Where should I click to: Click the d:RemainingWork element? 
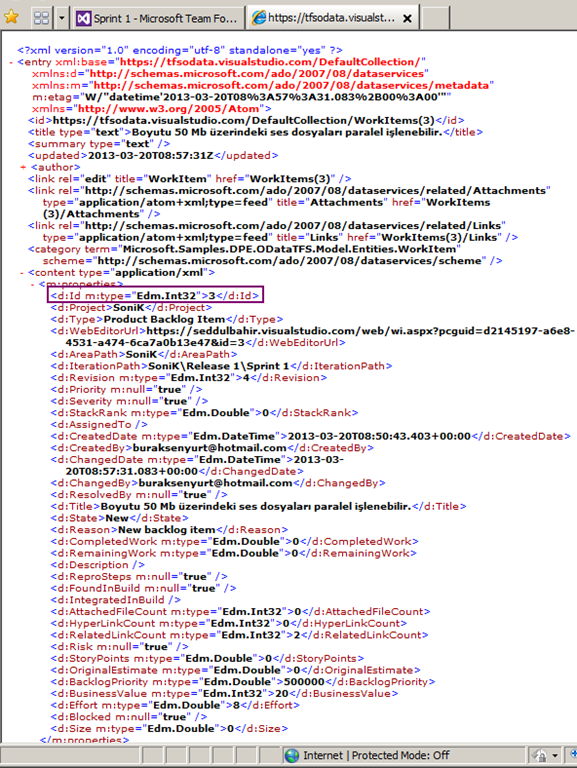(234, 553)
